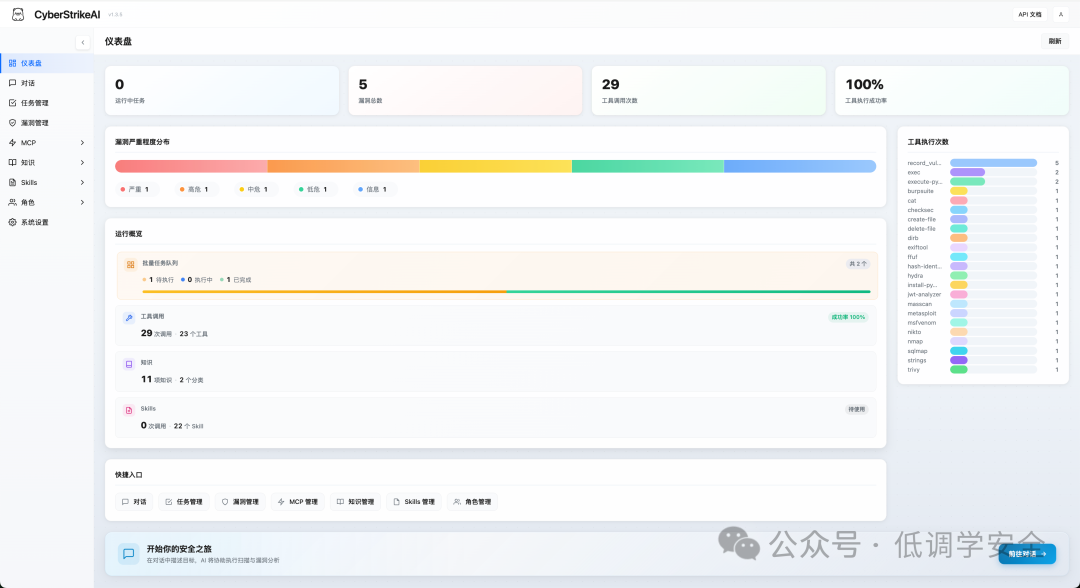This screenshot has width=1080, height=588.
Task: Open 漏洞管理 in the sidebar
Action: [x=47, y=123]
